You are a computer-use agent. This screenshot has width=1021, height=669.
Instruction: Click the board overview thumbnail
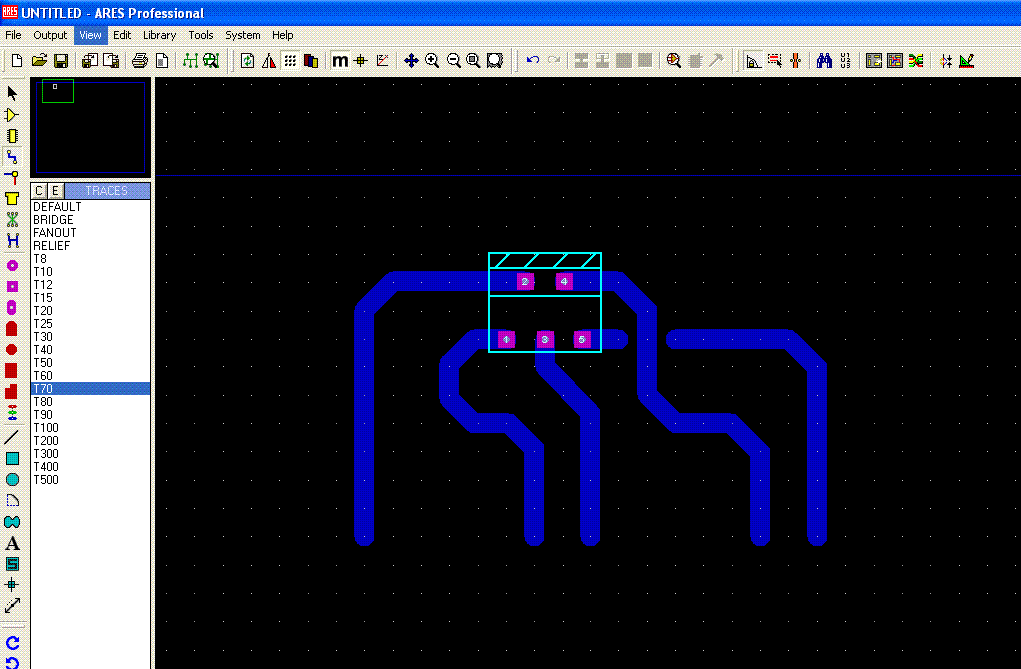click(91, 127)
